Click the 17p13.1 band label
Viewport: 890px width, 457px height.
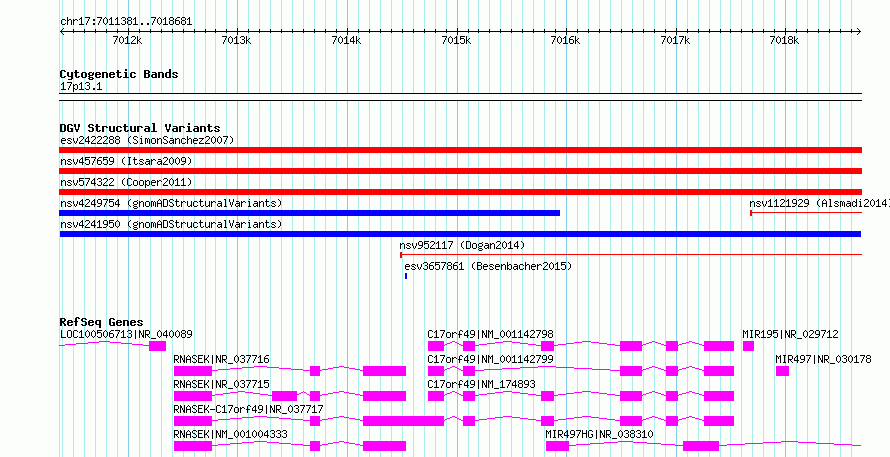pyautogui.click(x=81, y=87)
